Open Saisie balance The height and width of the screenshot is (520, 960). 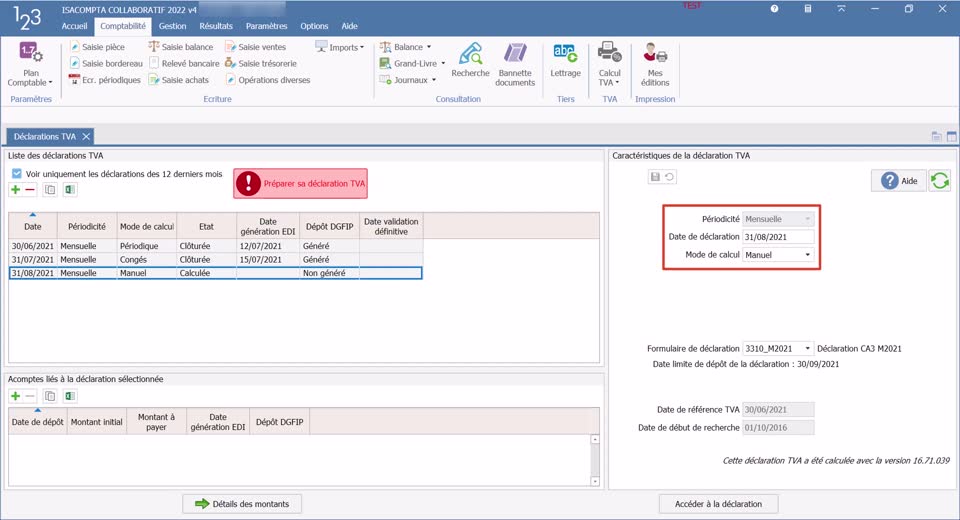click(x=181, y=47)
